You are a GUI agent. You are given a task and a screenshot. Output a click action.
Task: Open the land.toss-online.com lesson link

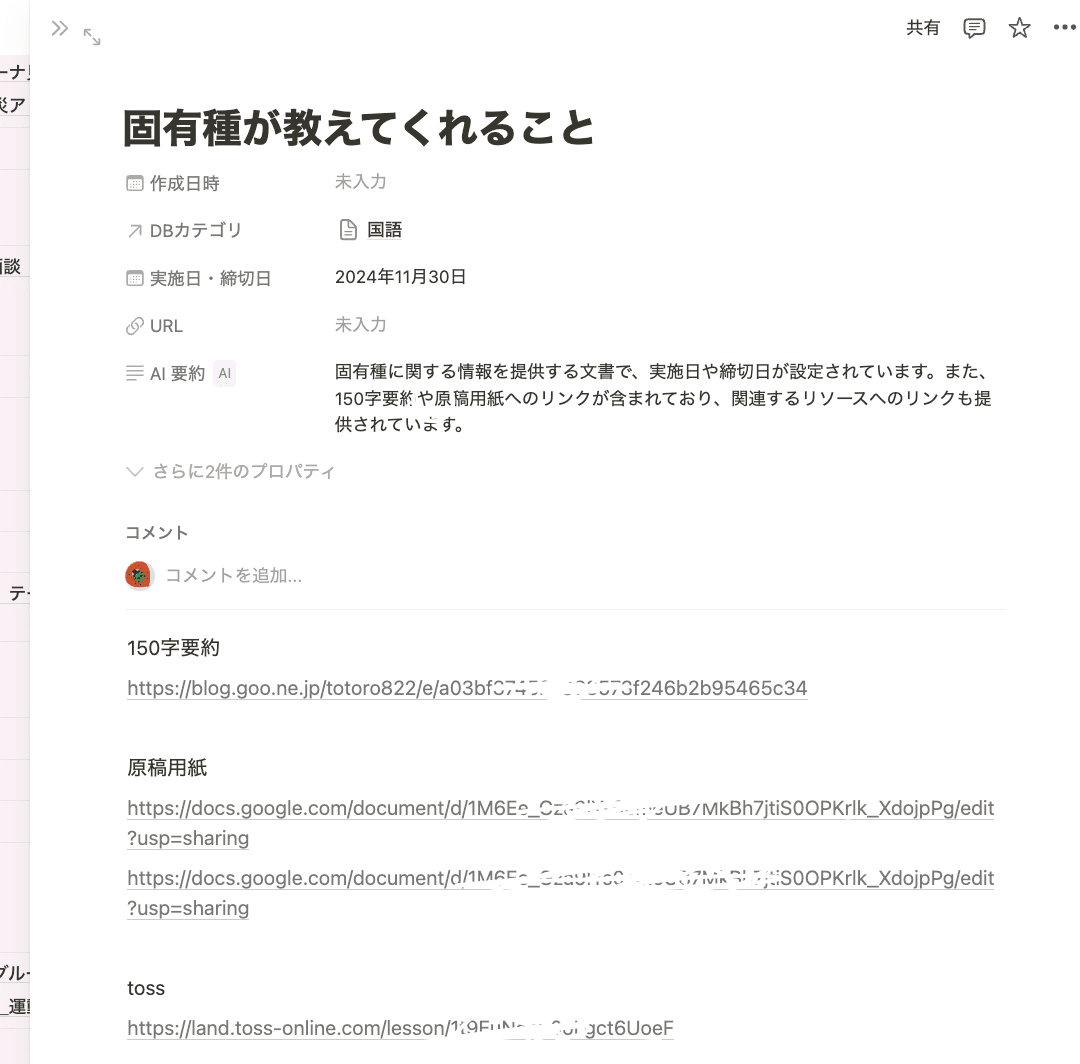click(x=400, y=1028)
